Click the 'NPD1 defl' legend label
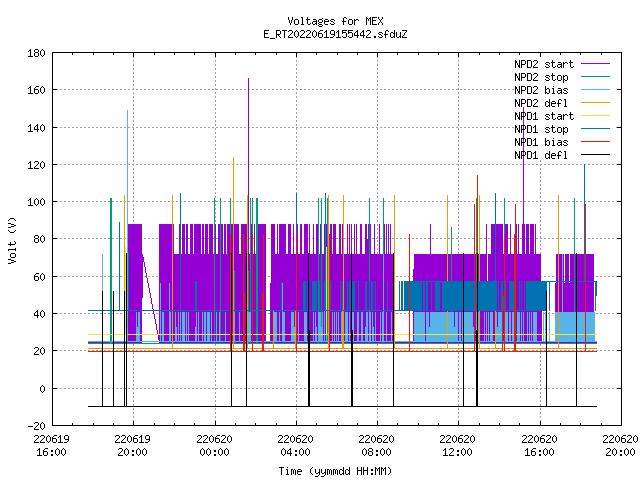The width and height of the screenshot is (640, 480). [541, 156]
